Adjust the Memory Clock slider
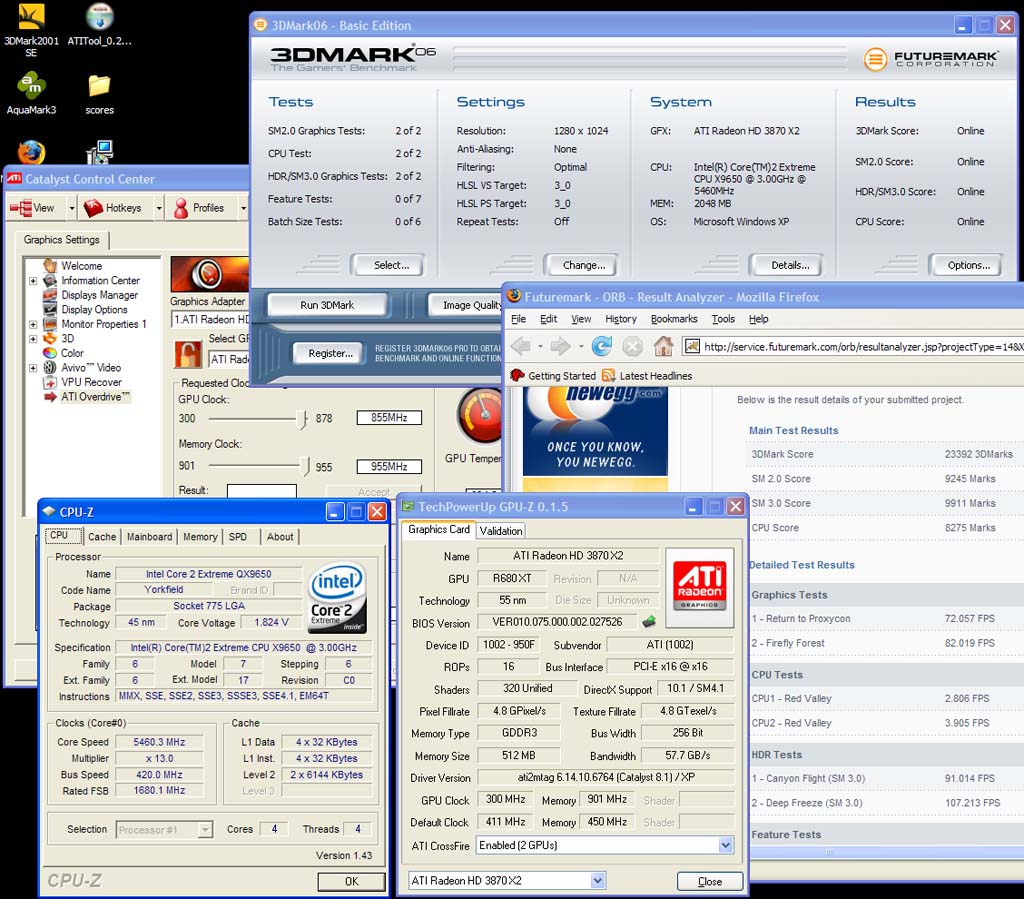 [x=305, y=465]
